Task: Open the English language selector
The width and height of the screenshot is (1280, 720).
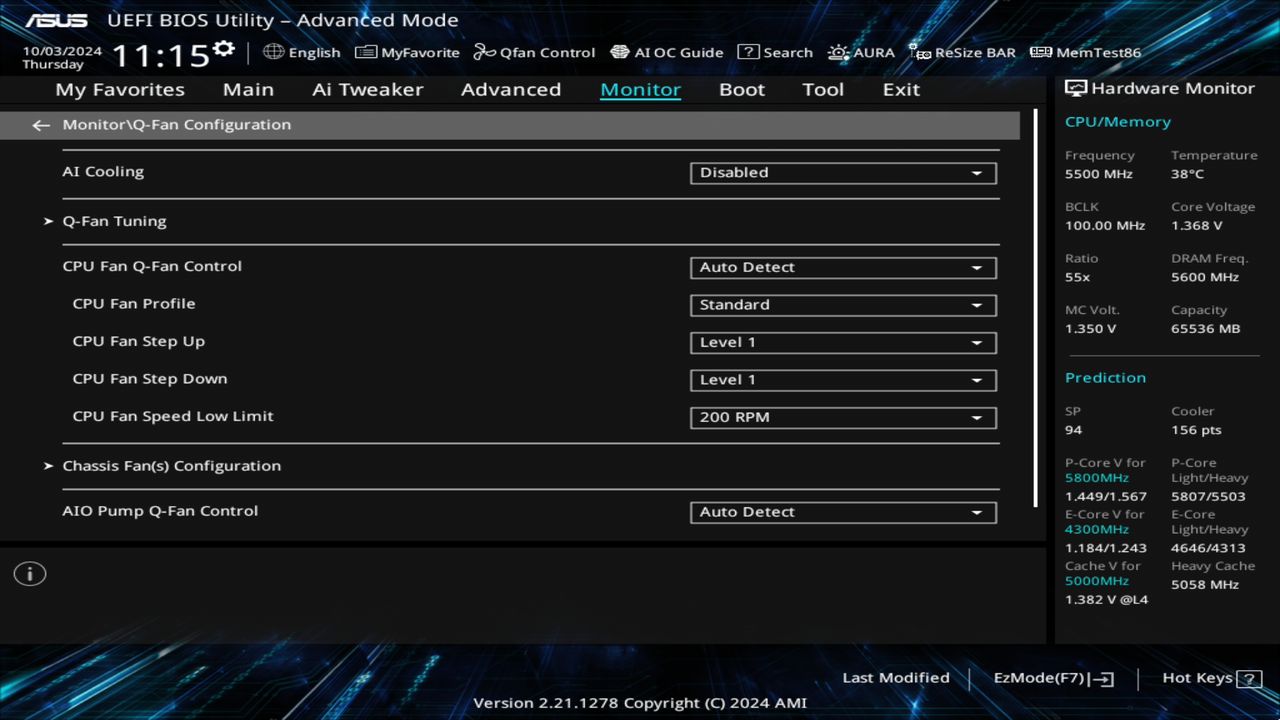Action: (x=302, y=52)
